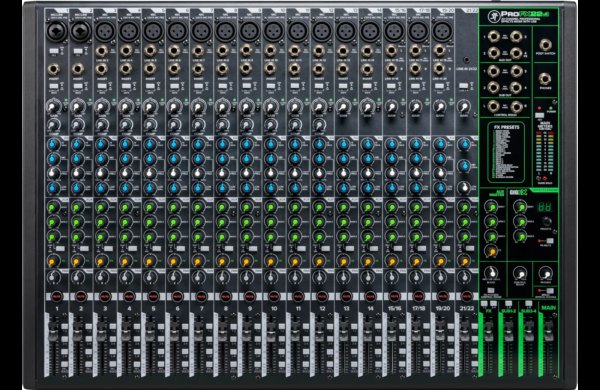Click the compressor knob on channel 2
This screenshot has width=600, height=390.
click(x=78, y=124)
